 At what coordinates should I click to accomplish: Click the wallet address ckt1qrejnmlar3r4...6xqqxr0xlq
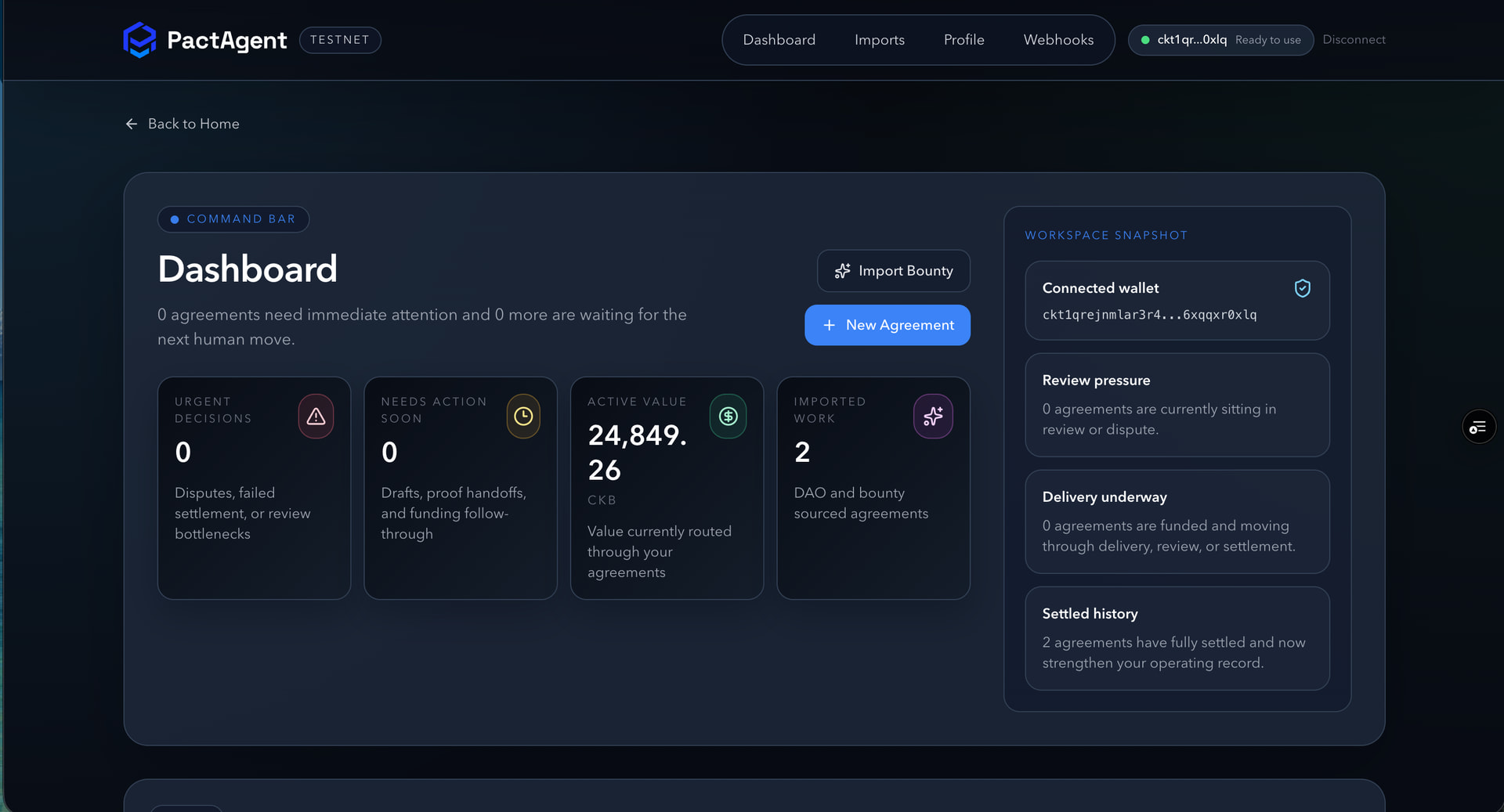(x=1149, y=315)
